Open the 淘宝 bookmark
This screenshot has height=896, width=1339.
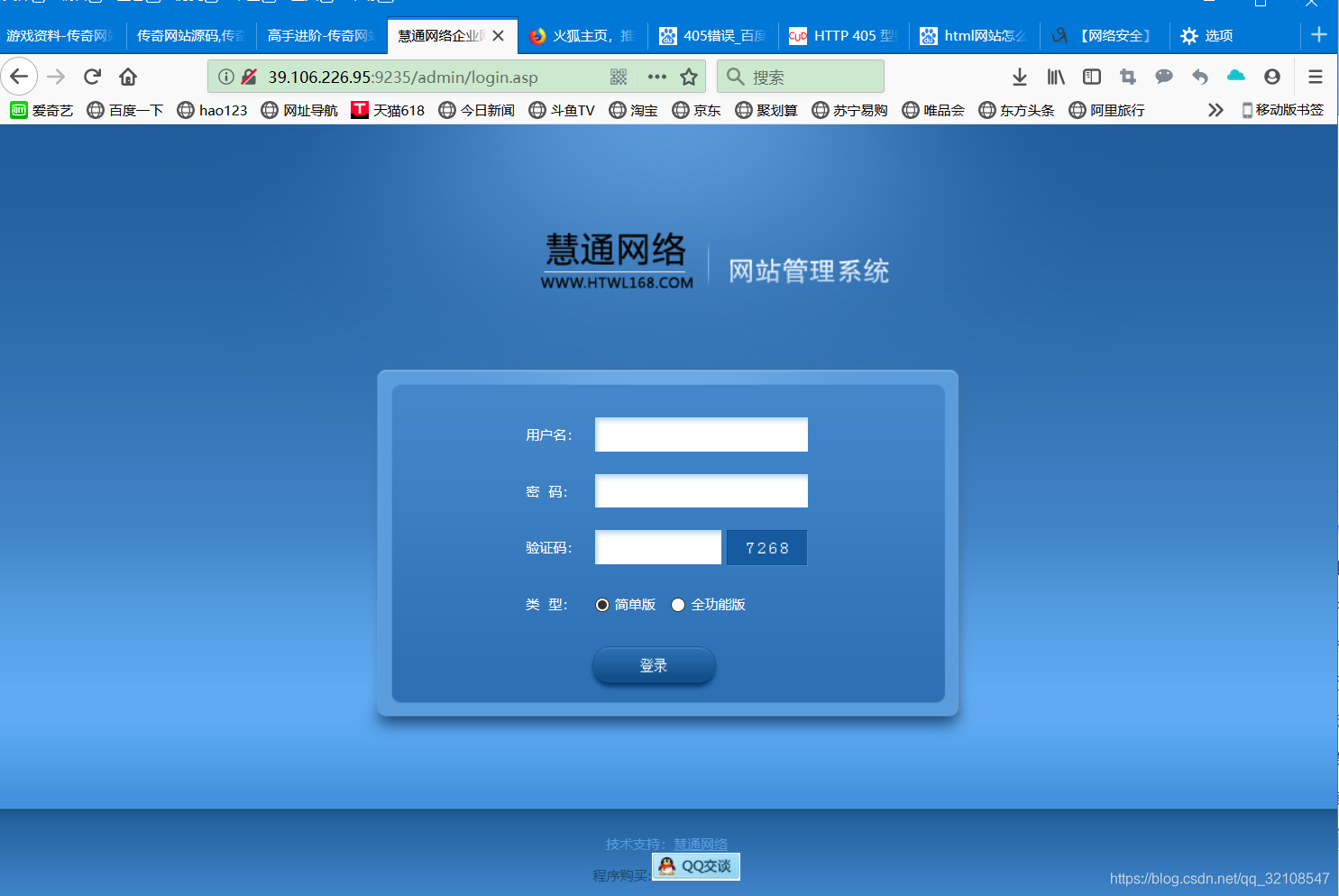click(x=634, y=110)
